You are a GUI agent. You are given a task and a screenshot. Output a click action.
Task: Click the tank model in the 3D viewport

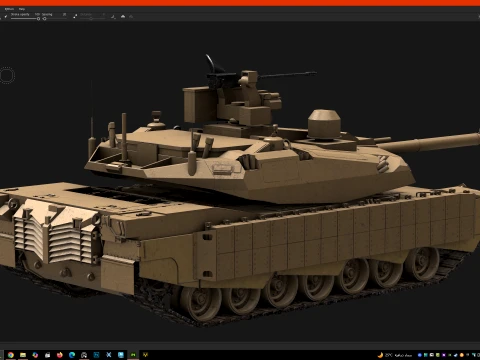tap(240, 193)
